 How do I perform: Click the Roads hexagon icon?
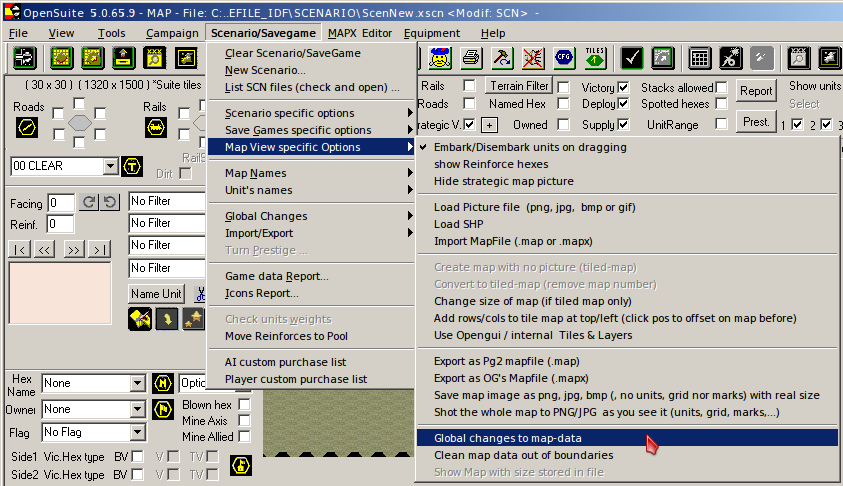tap(27, 127)
